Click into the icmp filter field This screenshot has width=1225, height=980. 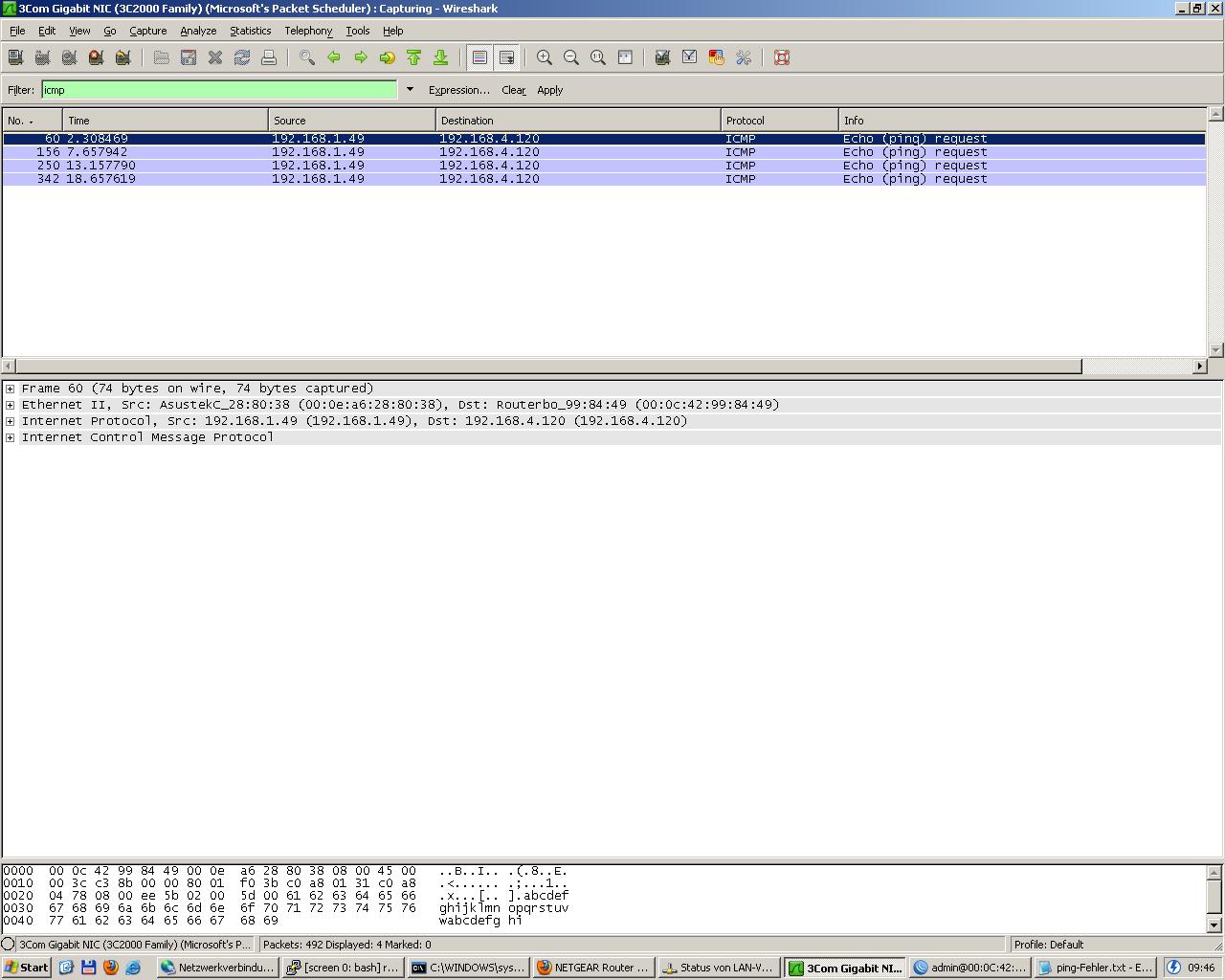[x=219, y=90]
